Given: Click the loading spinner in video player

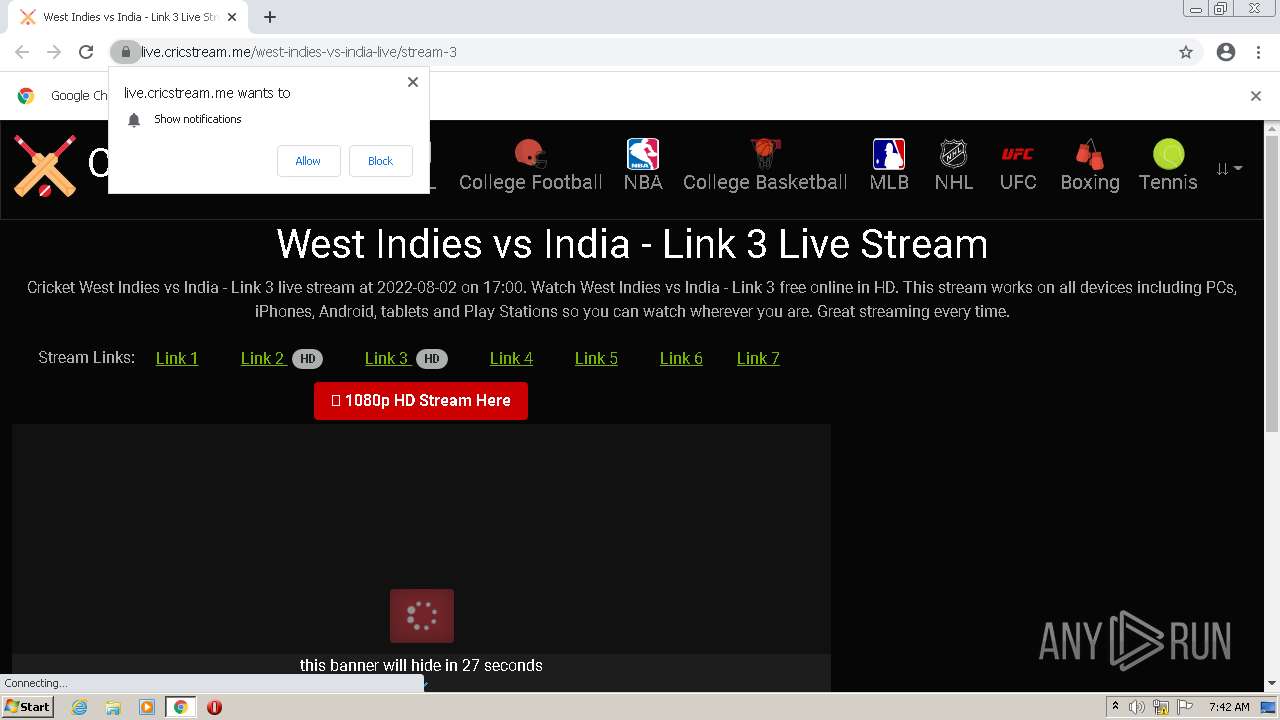Looking at the screenshot, I should [422, 616].
